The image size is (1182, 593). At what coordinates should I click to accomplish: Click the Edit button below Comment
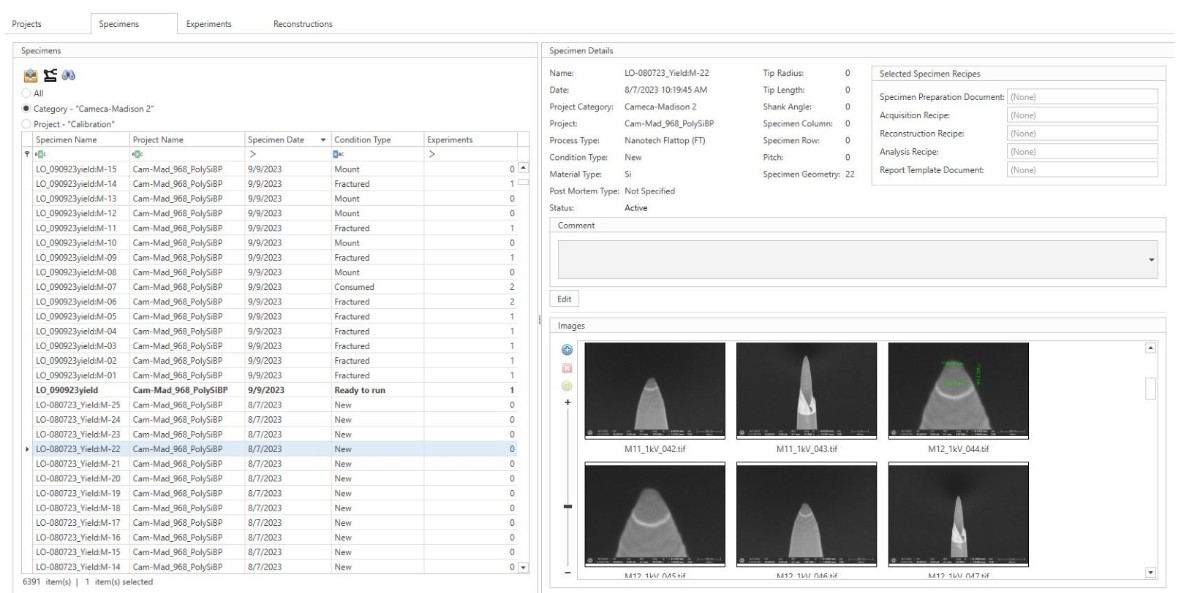[564, 300]
